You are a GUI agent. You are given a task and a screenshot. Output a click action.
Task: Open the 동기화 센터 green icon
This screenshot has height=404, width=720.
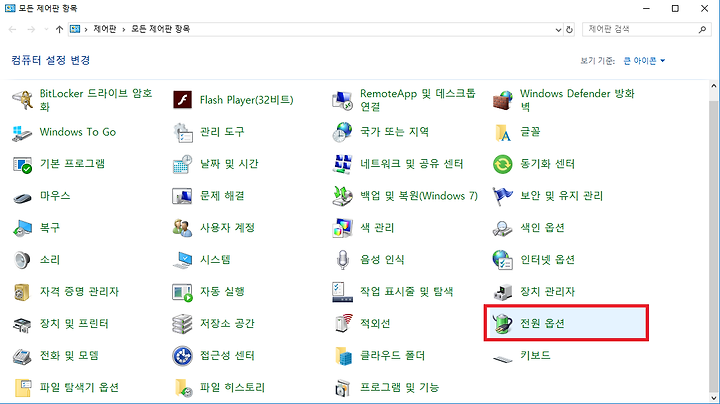coord(502,164)
